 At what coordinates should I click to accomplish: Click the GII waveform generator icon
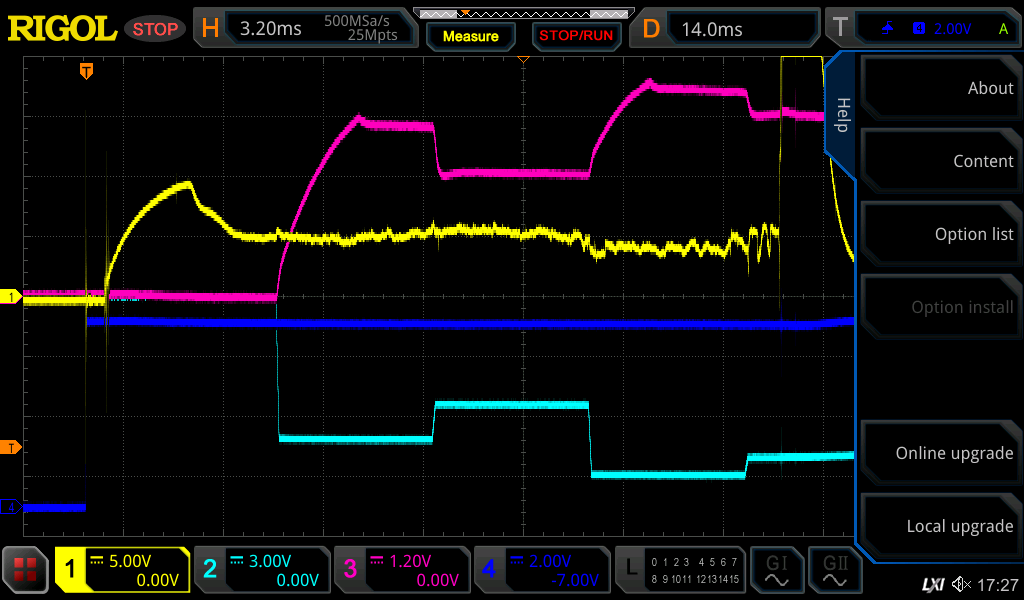click(x=835, y=570)
